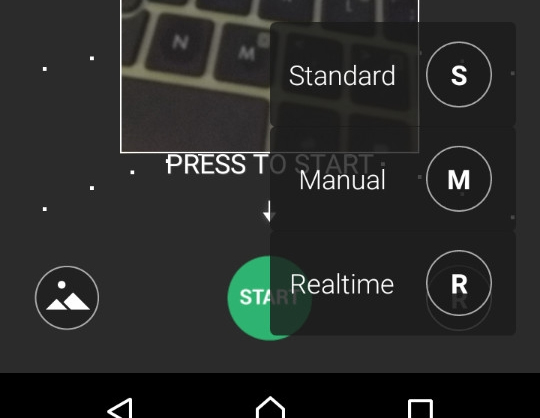540x418 pixels.
Task: Select the Realtime text label in menu
Action: [342, 284]
